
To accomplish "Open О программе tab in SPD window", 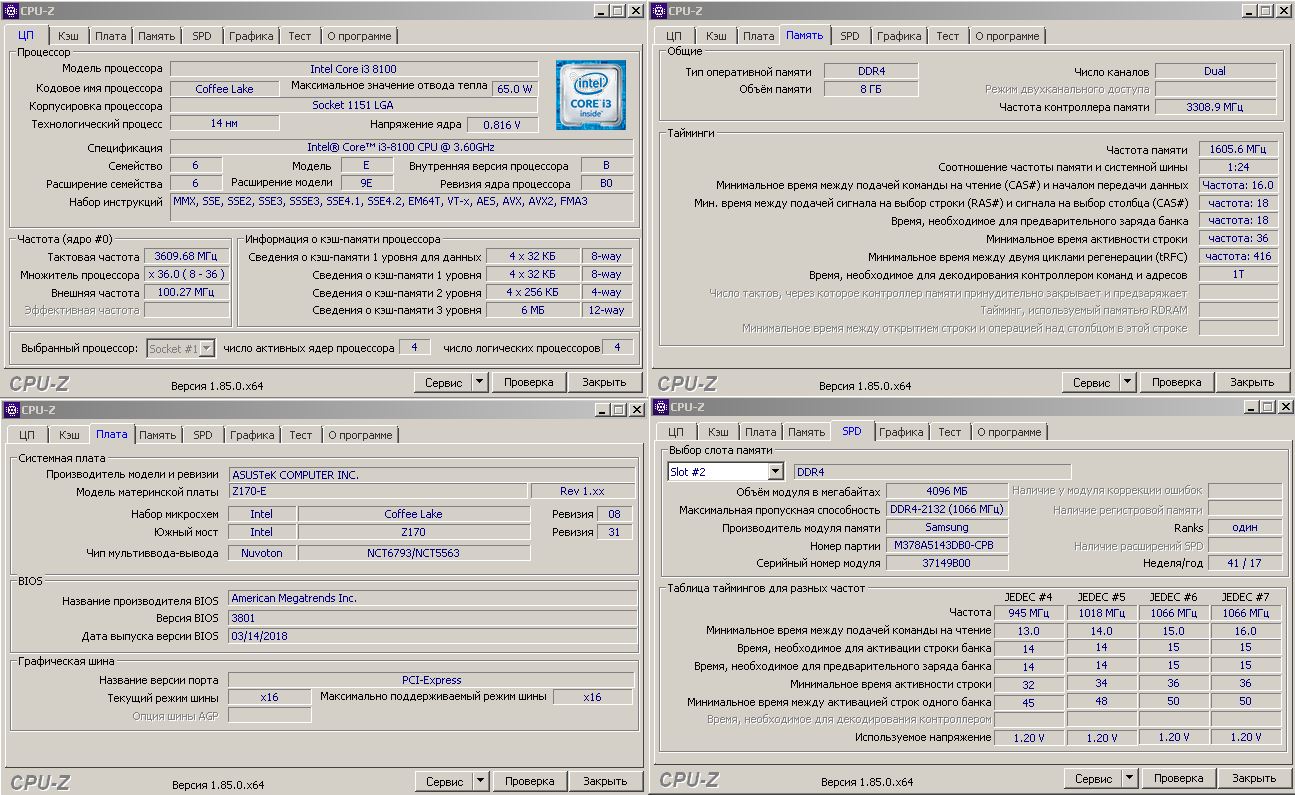I will [x=1009, y=432].
